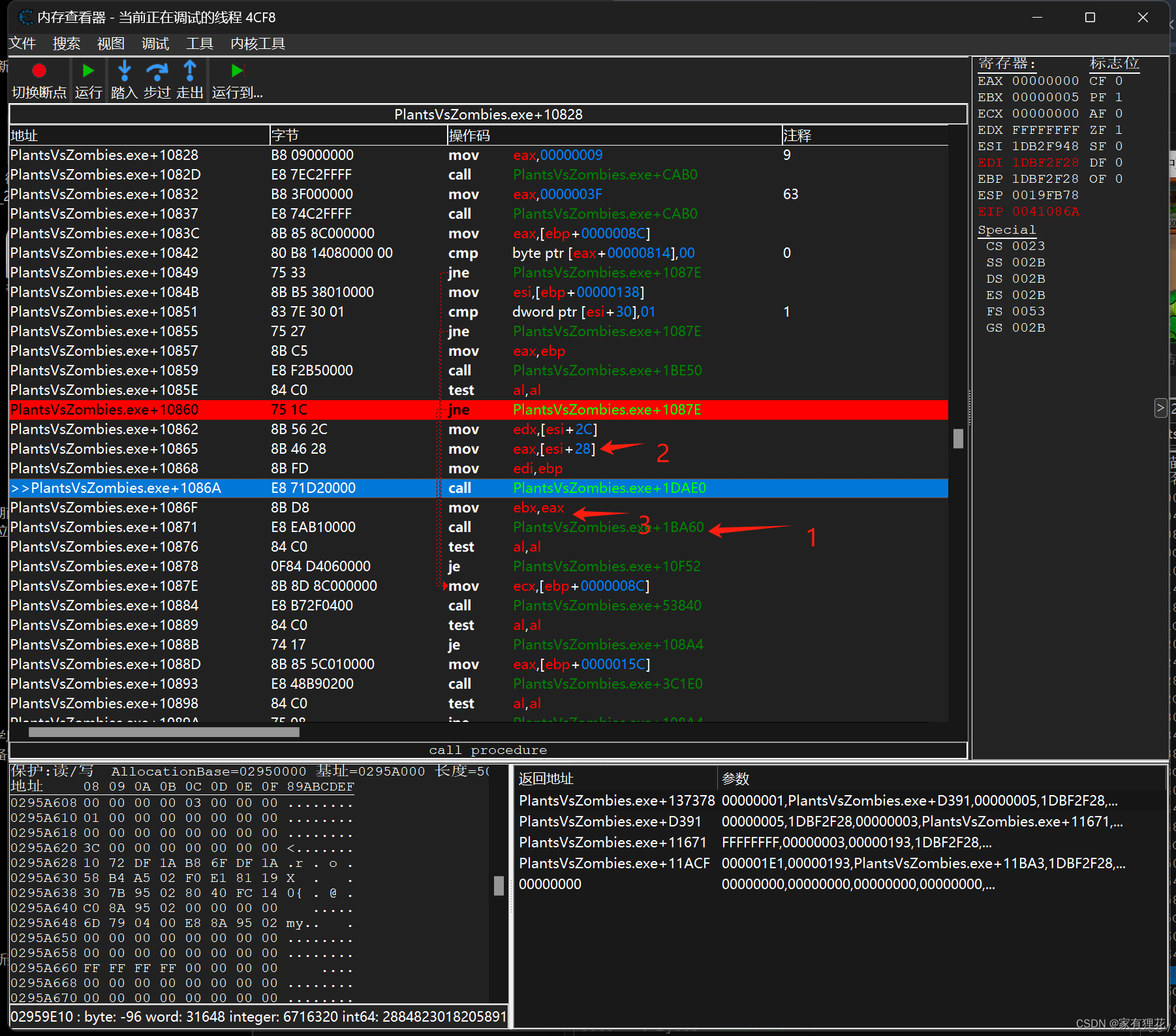Click the EDX FFFFFFFF register value

pos(1028,130)
